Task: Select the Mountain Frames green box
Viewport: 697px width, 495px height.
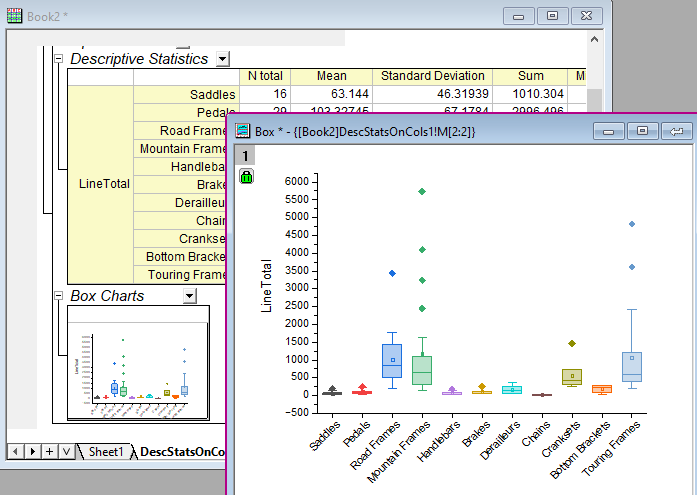Action: pos(422,370)
